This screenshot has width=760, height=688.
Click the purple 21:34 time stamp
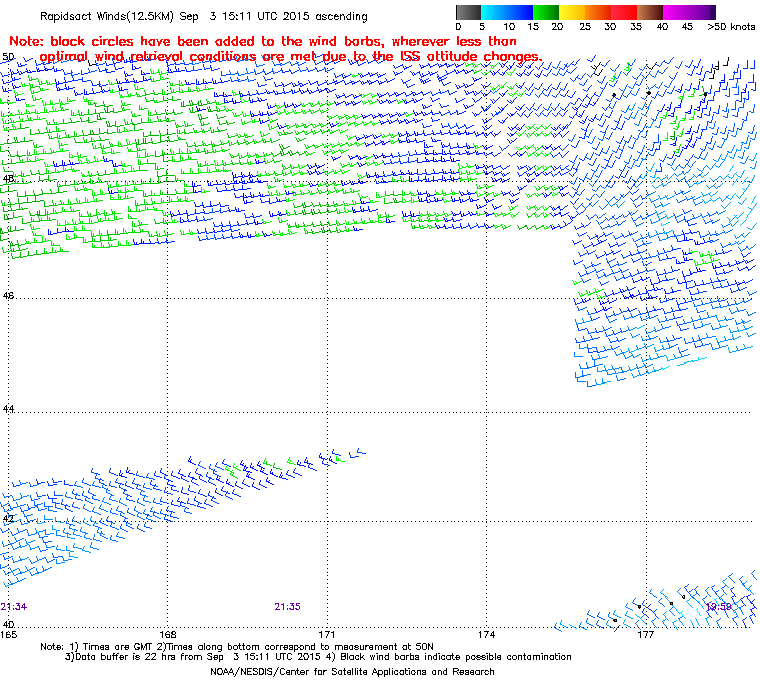click(14, 607)
